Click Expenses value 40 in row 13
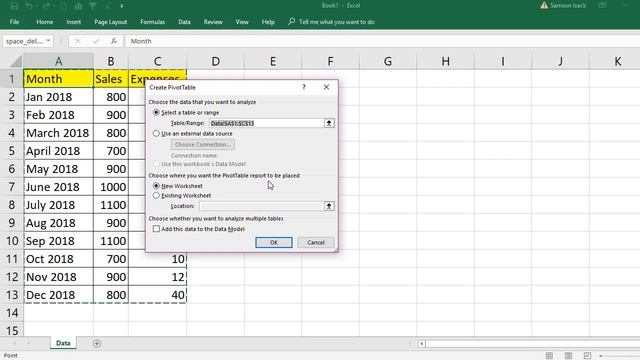Screen dimensions: 640x360 pyautogui.click(x=158, y=295)
